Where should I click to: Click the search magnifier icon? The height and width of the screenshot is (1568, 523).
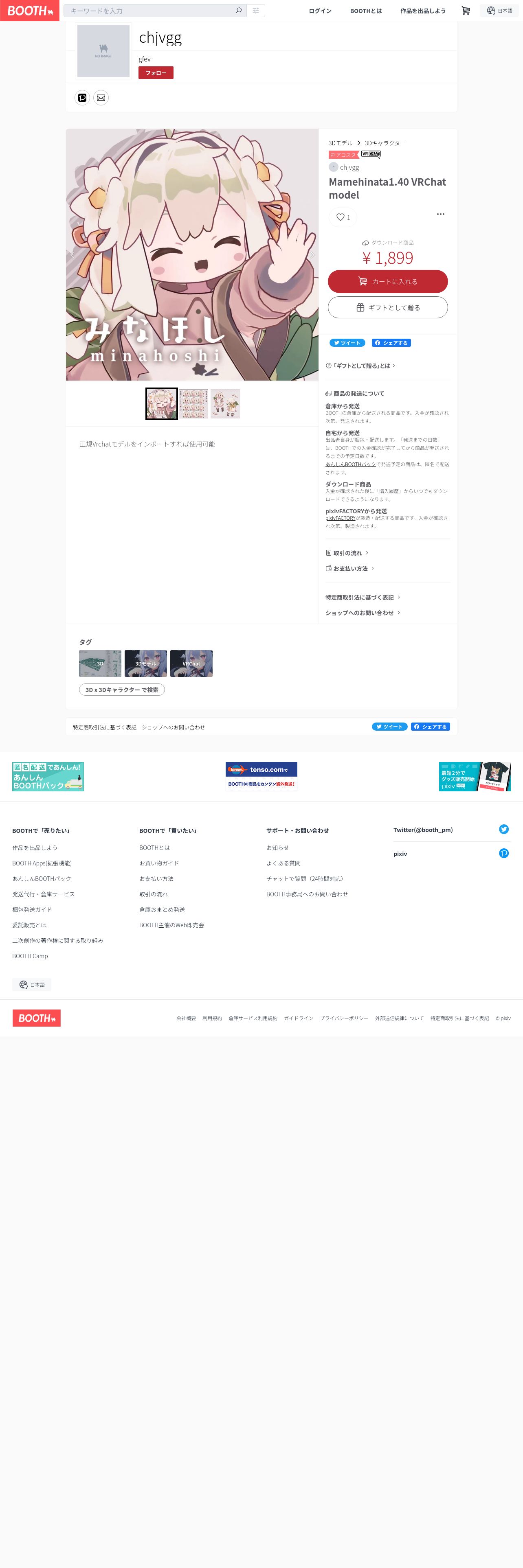(239, 10)
